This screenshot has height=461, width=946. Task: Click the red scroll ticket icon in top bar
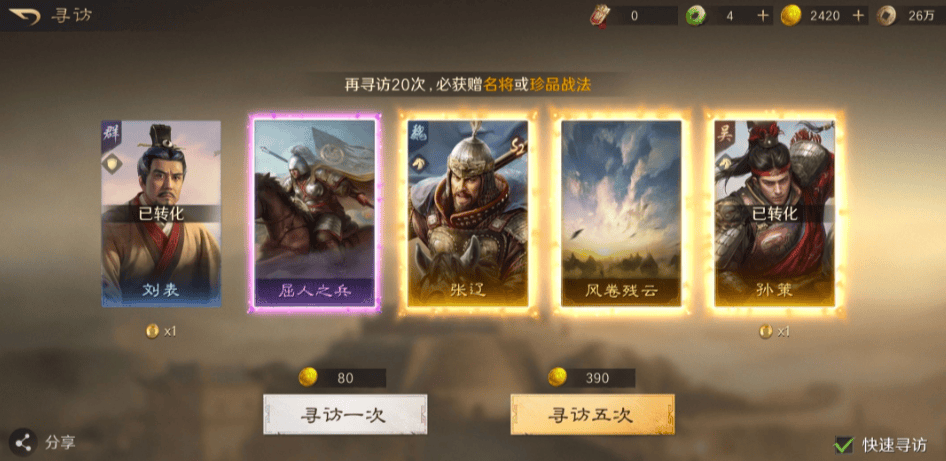click(600, 16)
